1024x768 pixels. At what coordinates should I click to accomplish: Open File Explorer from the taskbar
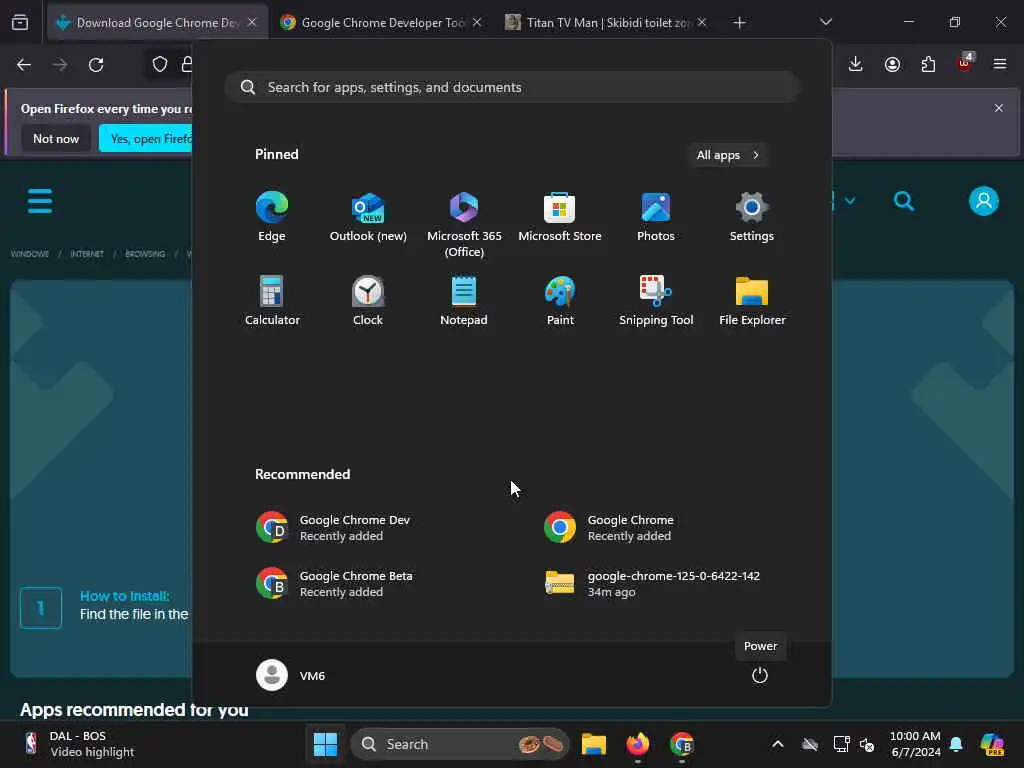pos(594,744)
